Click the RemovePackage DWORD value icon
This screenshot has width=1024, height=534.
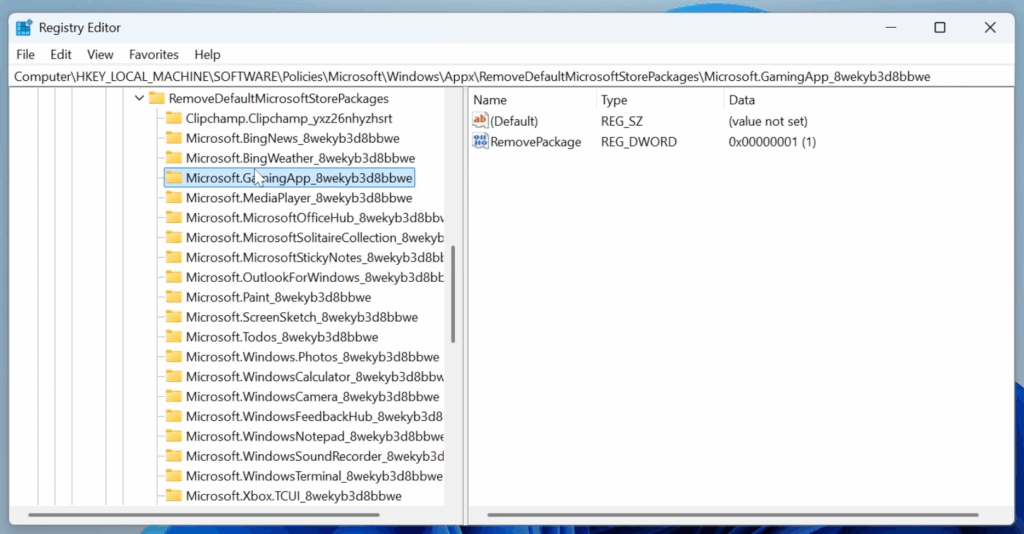pos(480,142)
